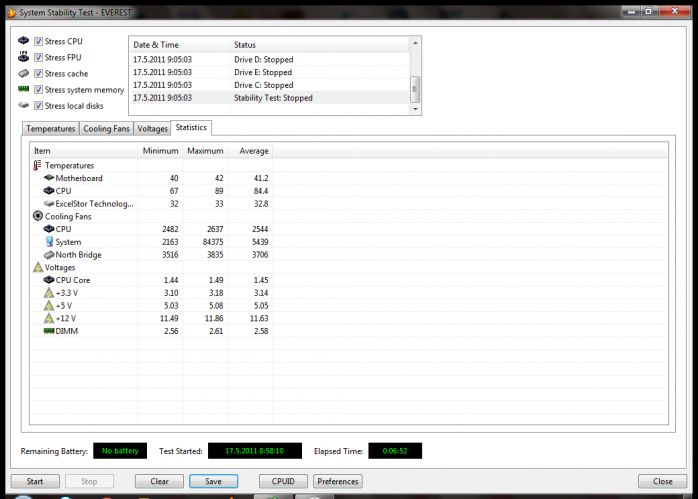
Task: Click the triangle icon for +3.3 V
Action: (49, 293)
